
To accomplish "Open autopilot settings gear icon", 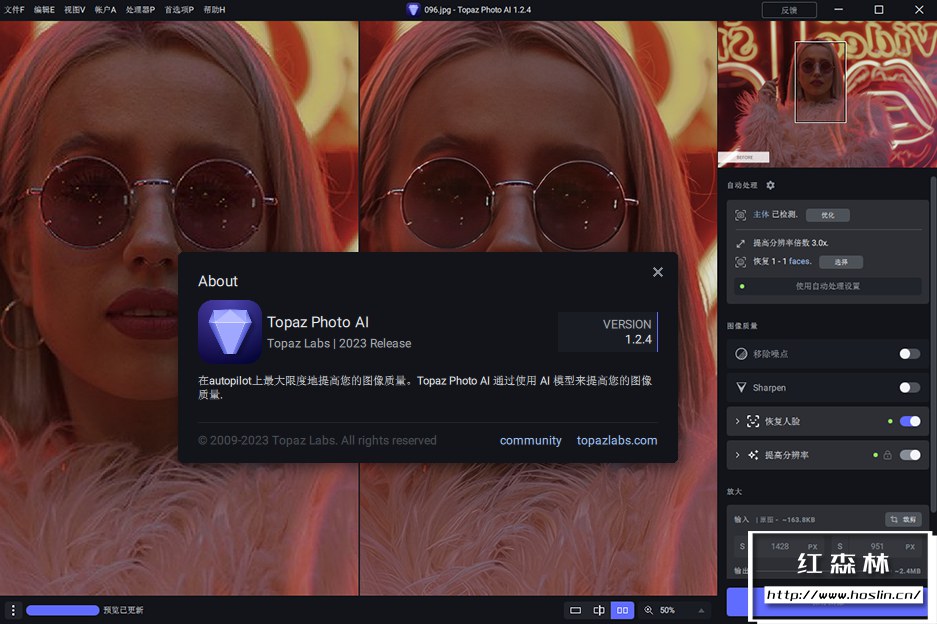I will [770, 185].
